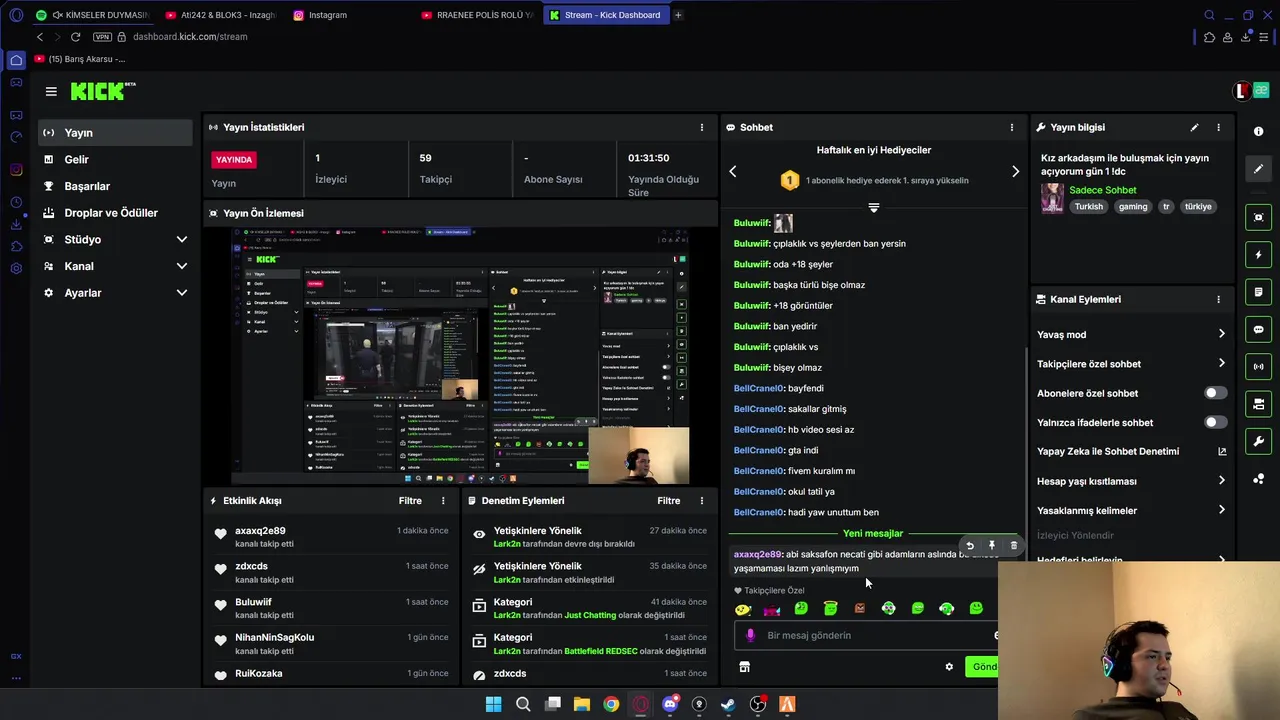Insert the halo green emote in chat
1280x720 pixels.
click(830, 608)
